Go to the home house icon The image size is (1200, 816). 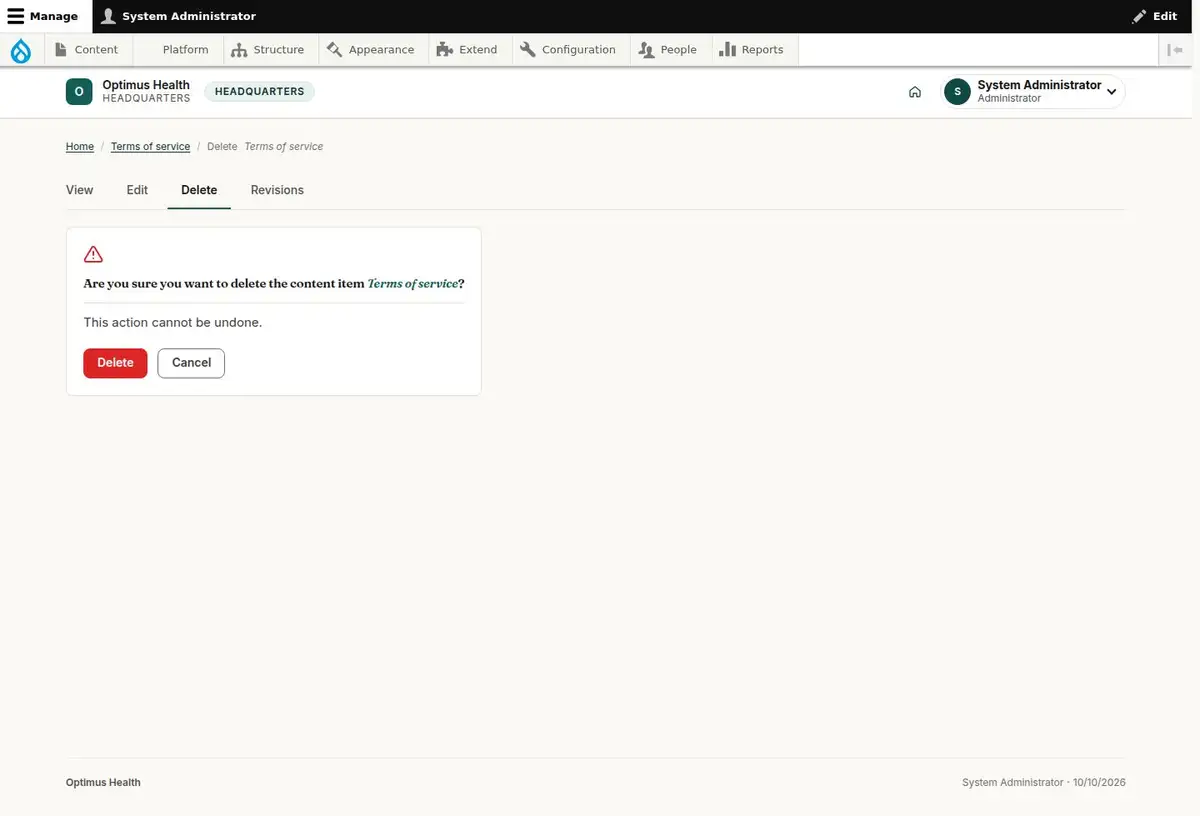(x=915, y=92)
